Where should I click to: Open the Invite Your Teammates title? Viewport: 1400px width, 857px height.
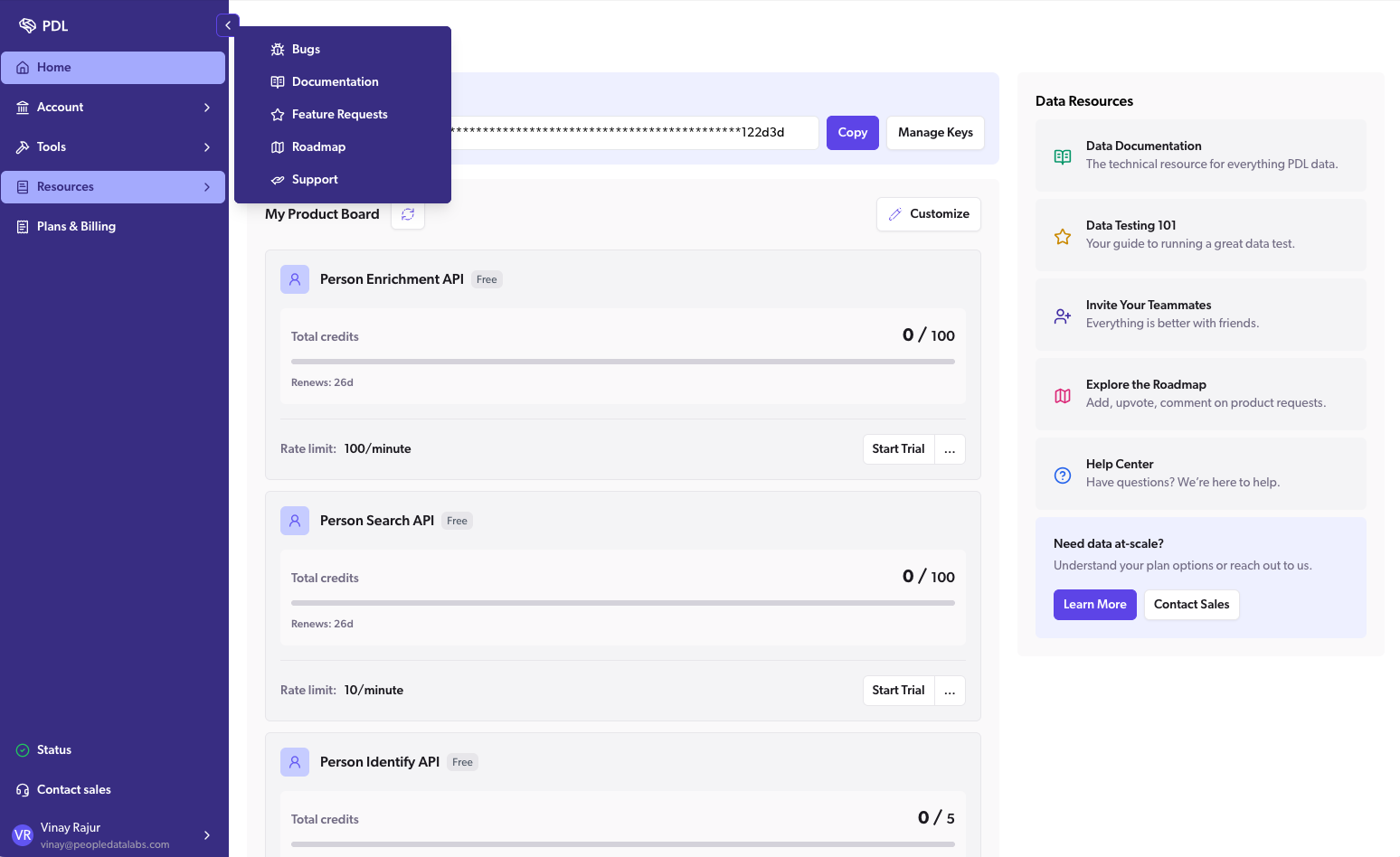click(x=1149, y=306)
